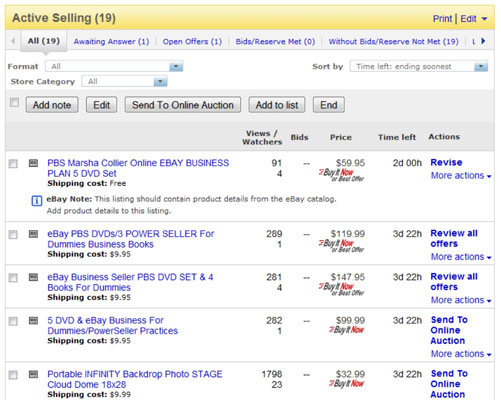Click Buy It Now logo under $99.99
Screen dimensions: 501x400
click(x=347, y=330)
